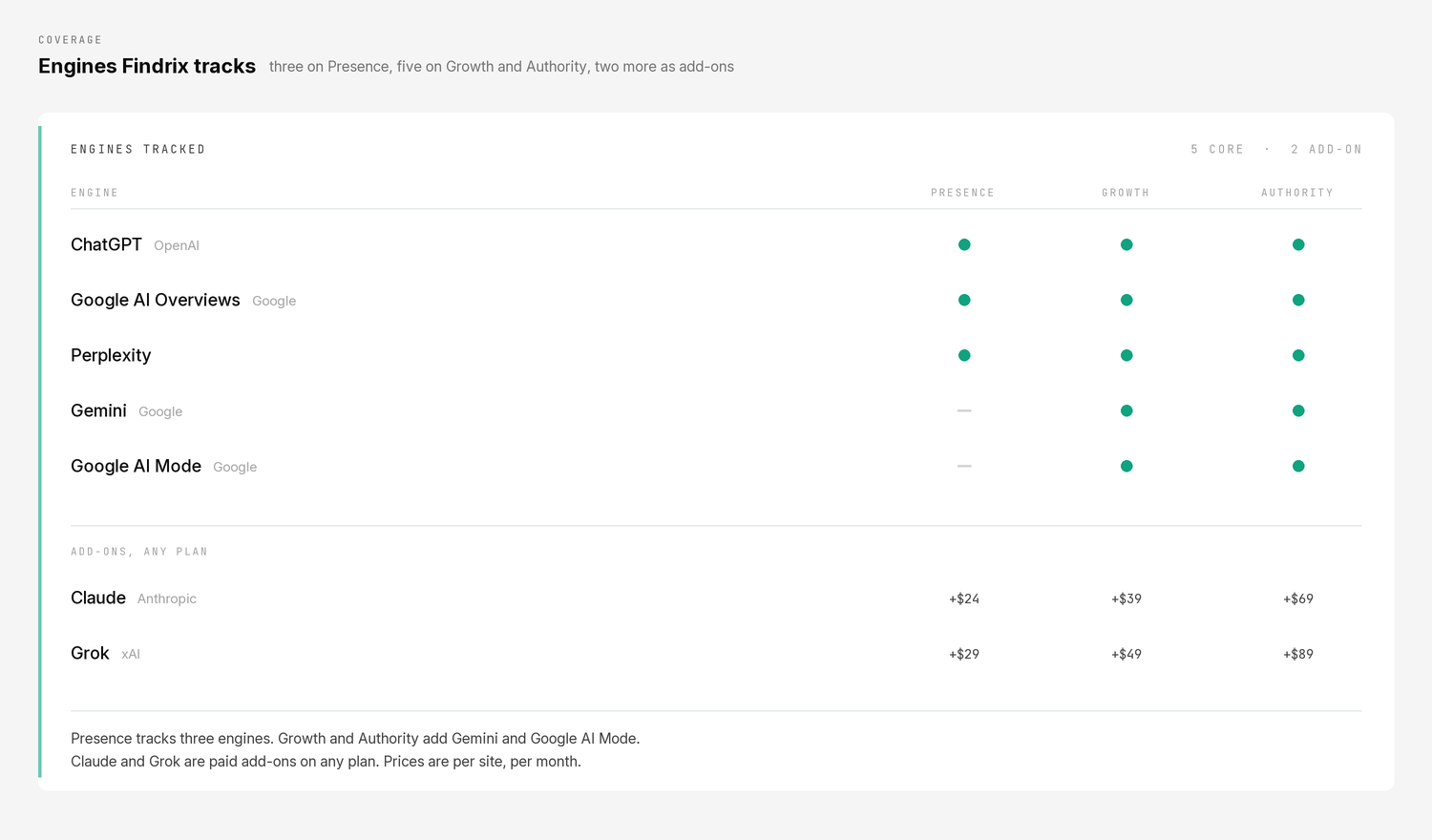
Task: Select the Google AI Mode engine name
Action: click(x=136, y=466)
